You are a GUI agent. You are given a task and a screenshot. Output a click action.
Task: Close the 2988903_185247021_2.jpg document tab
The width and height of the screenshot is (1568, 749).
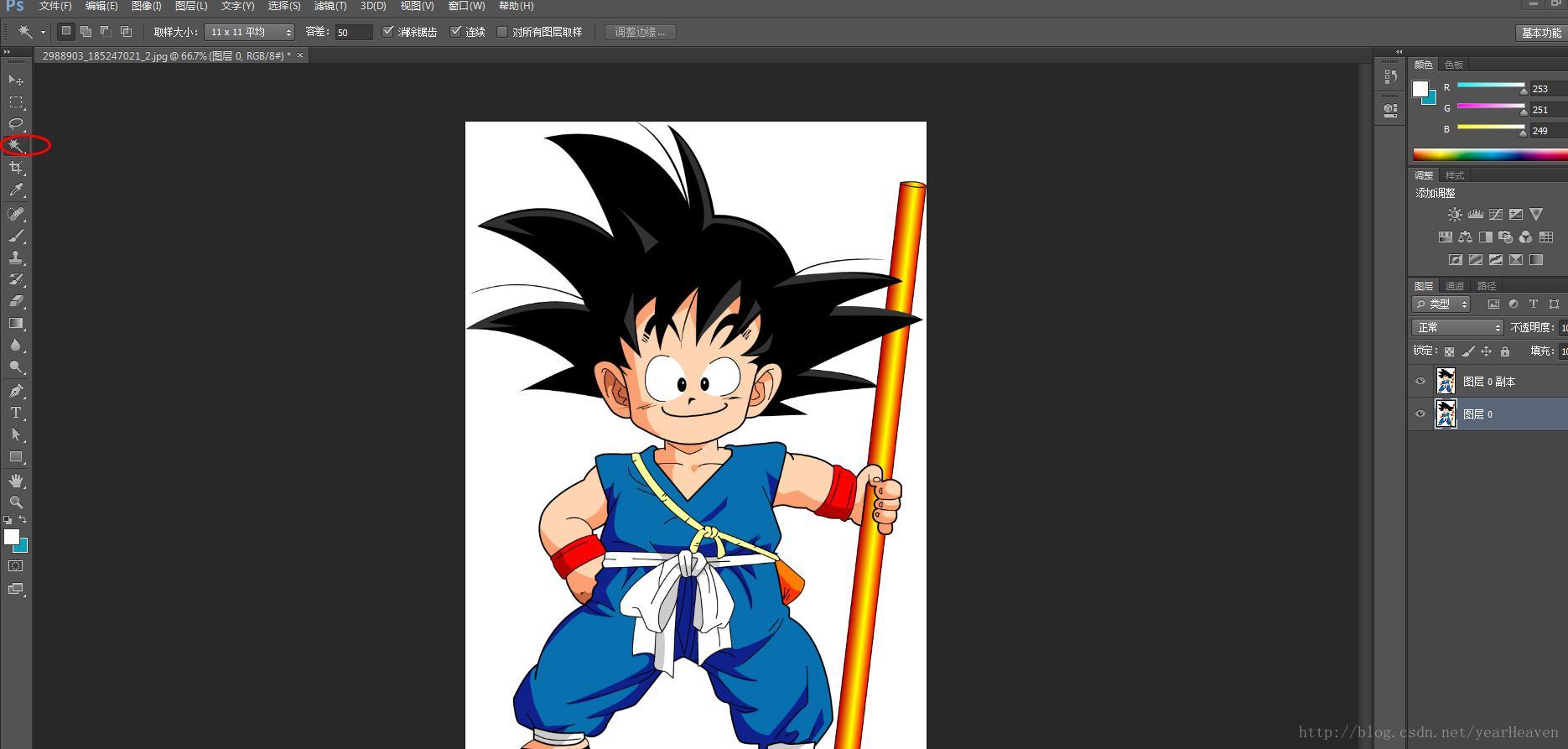(300, 55)
